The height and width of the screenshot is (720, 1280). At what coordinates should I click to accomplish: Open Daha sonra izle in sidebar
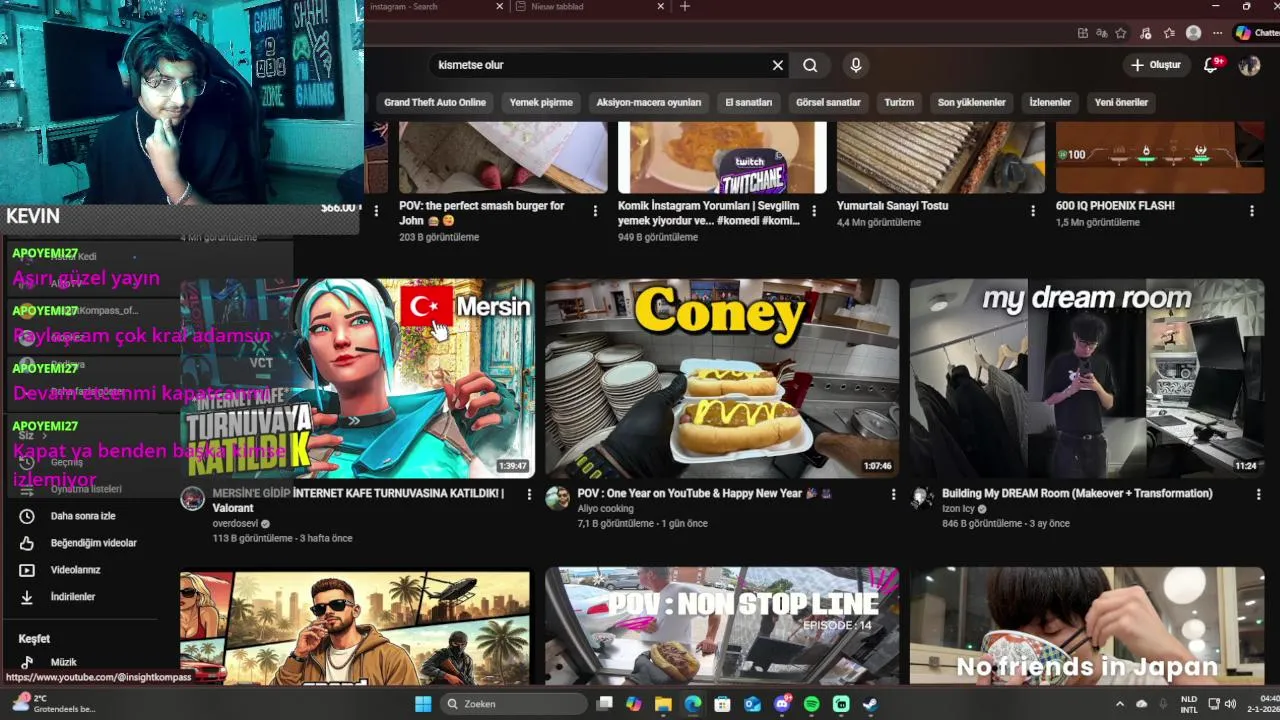(x=85, y=516)
